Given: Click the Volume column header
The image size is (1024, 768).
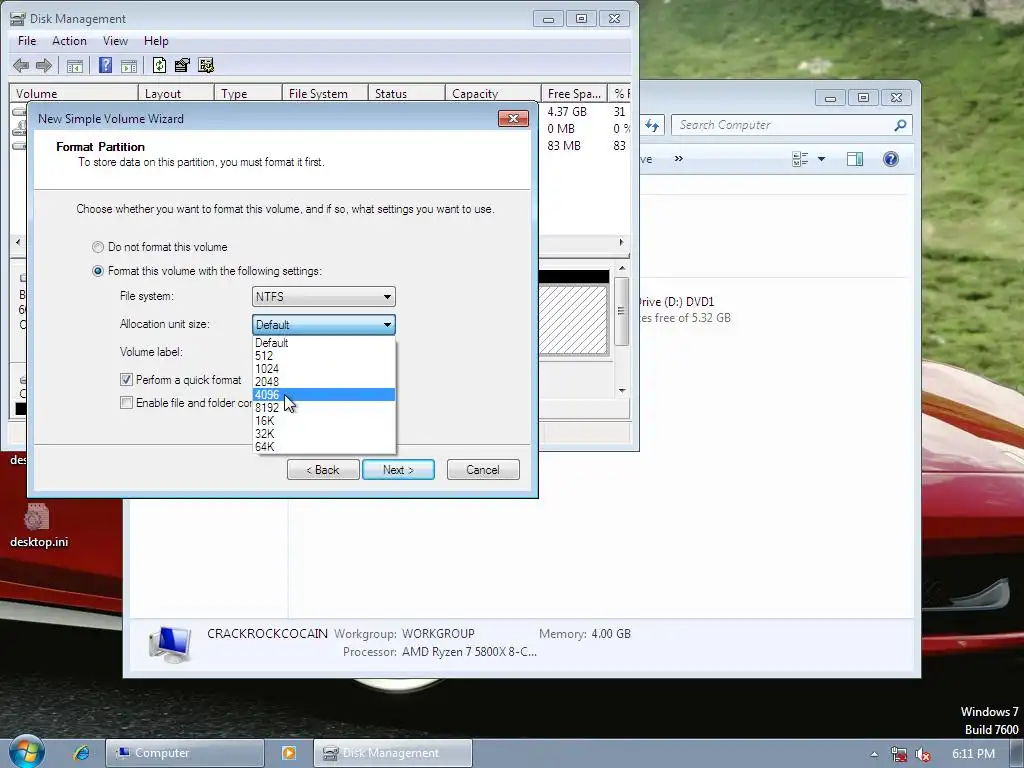Looking at the screenshot, I should point(74,93).
